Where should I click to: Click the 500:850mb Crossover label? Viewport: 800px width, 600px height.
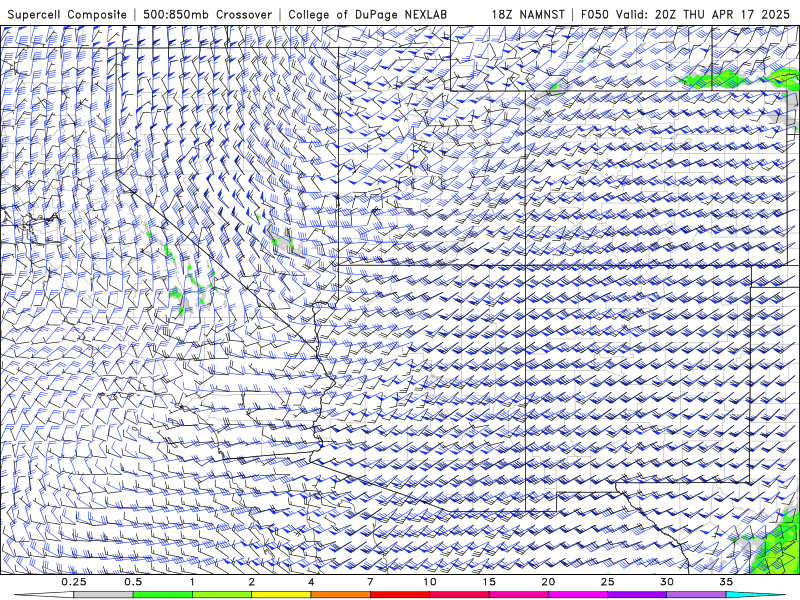click(208, 14)
